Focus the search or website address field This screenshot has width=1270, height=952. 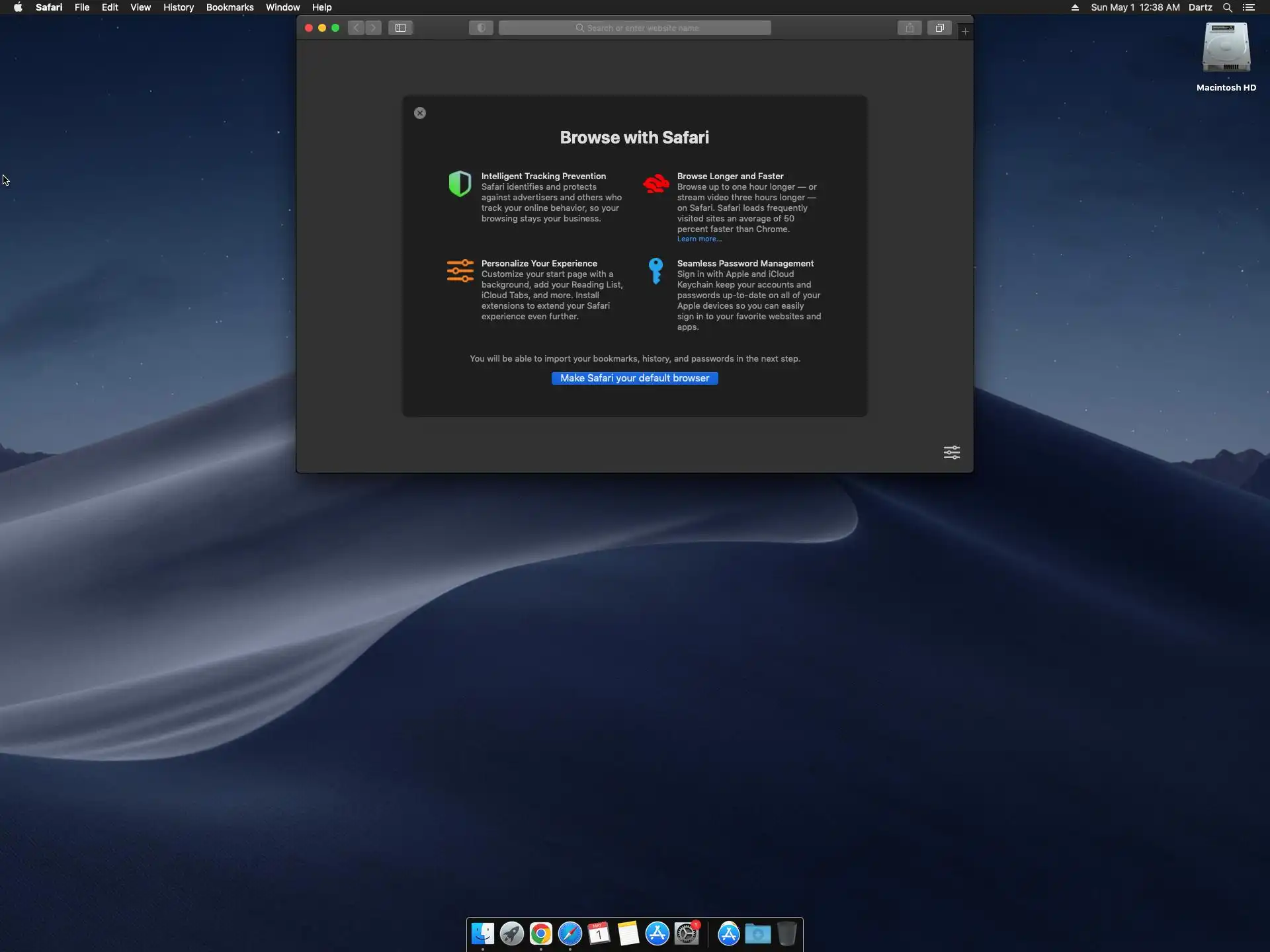click(x=635, y=28)
